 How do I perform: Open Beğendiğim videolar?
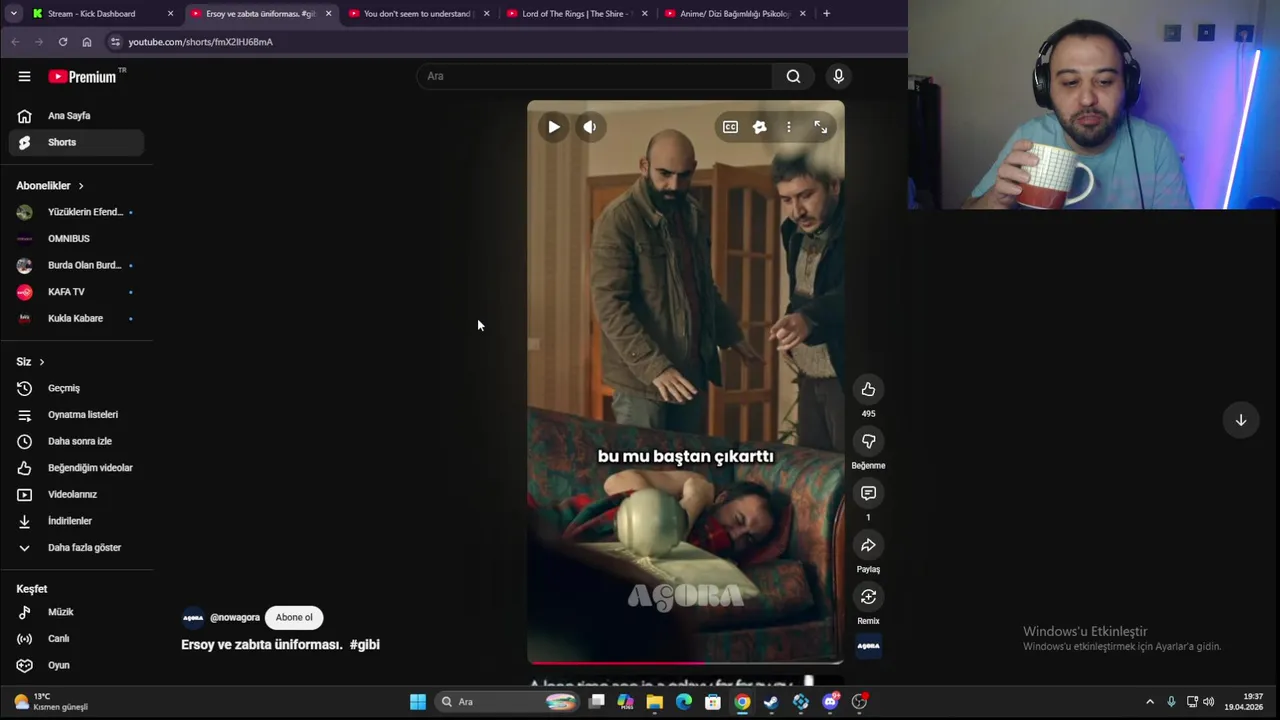click(x=77, y=468)
